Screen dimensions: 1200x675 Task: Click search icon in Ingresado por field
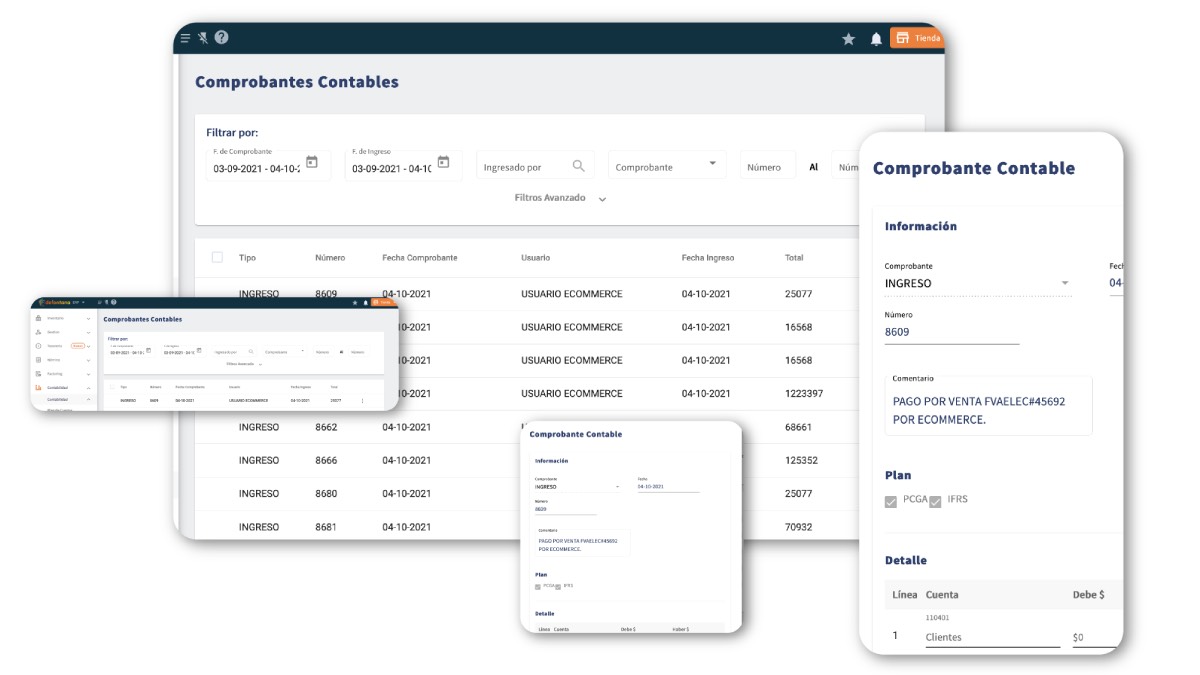coord(579,166)
